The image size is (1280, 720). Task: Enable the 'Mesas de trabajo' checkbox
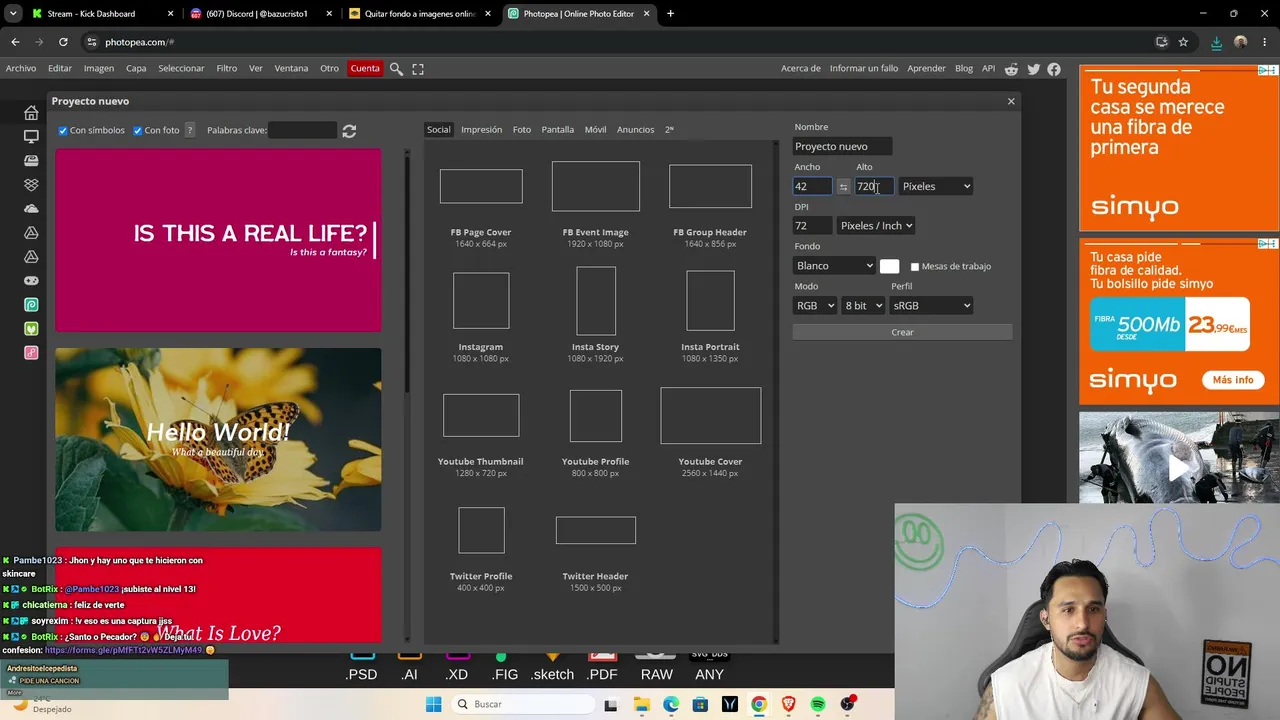click(914, 267)
